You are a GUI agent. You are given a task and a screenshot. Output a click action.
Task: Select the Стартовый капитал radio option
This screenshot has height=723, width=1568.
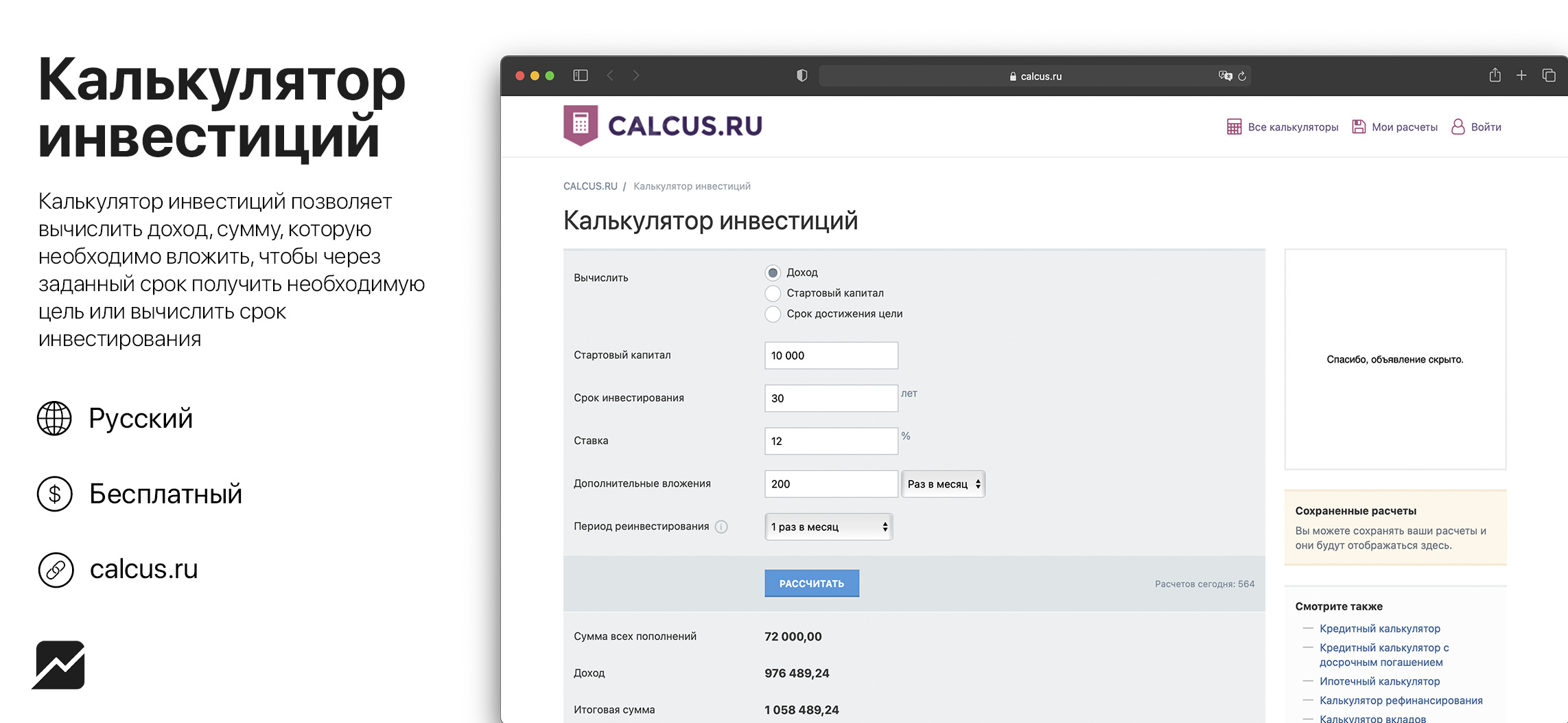click(x=773, y=293)
